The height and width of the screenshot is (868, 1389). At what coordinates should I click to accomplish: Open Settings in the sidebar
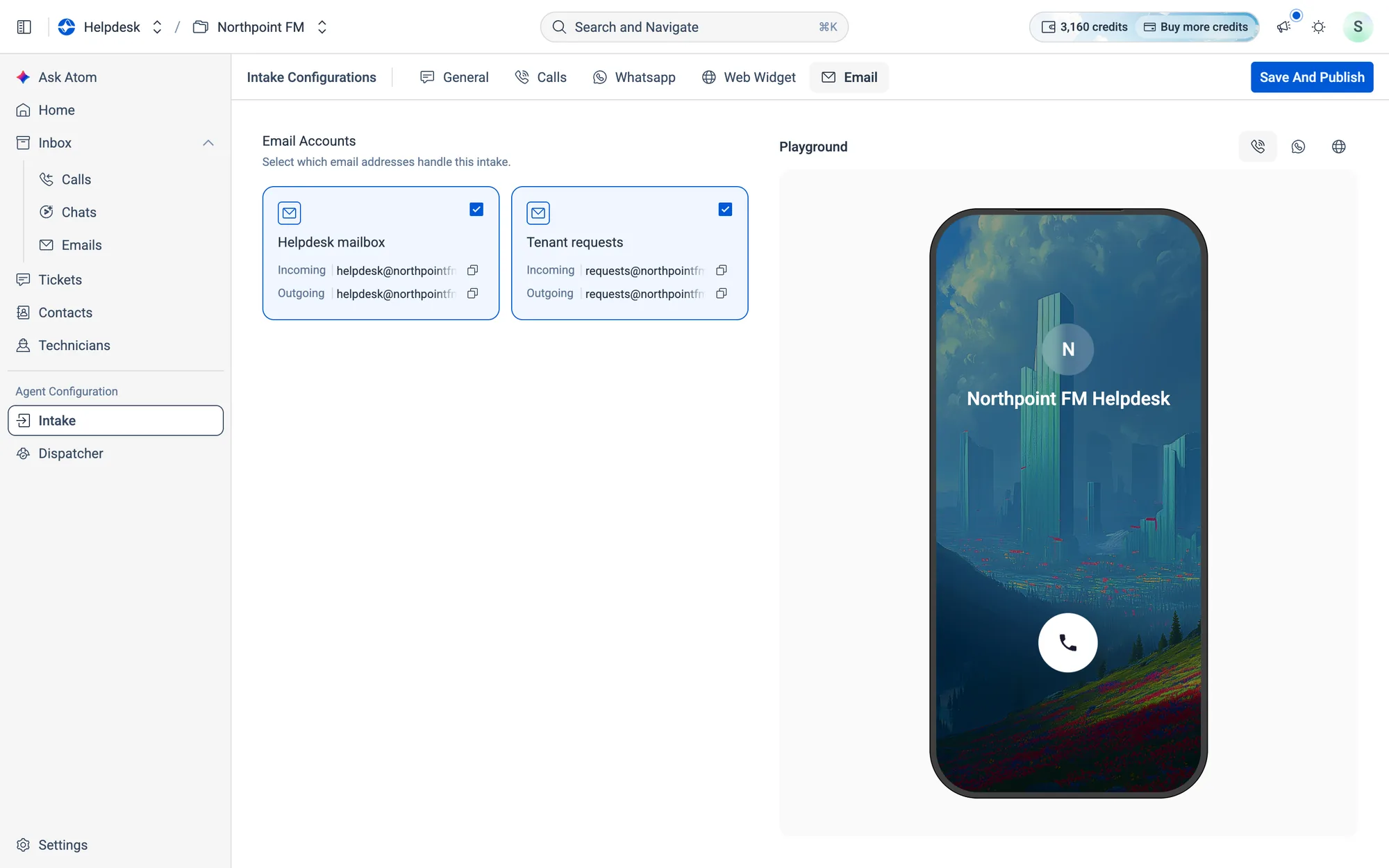pyautogui.click(x=115, y=845)
